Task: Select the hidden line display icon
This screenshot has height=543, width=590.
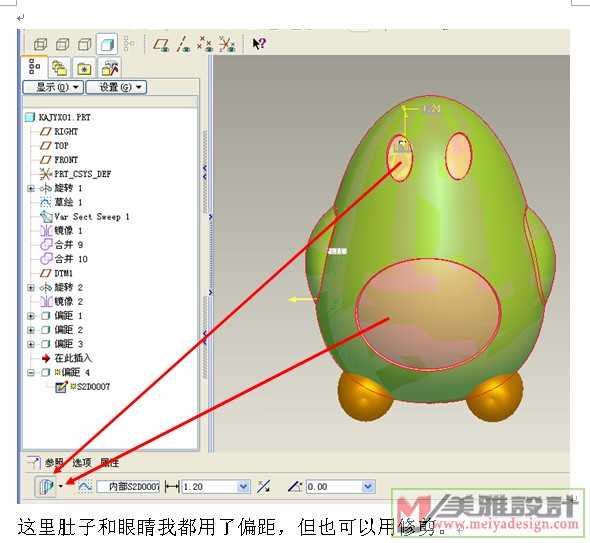Action: (62, 44)
